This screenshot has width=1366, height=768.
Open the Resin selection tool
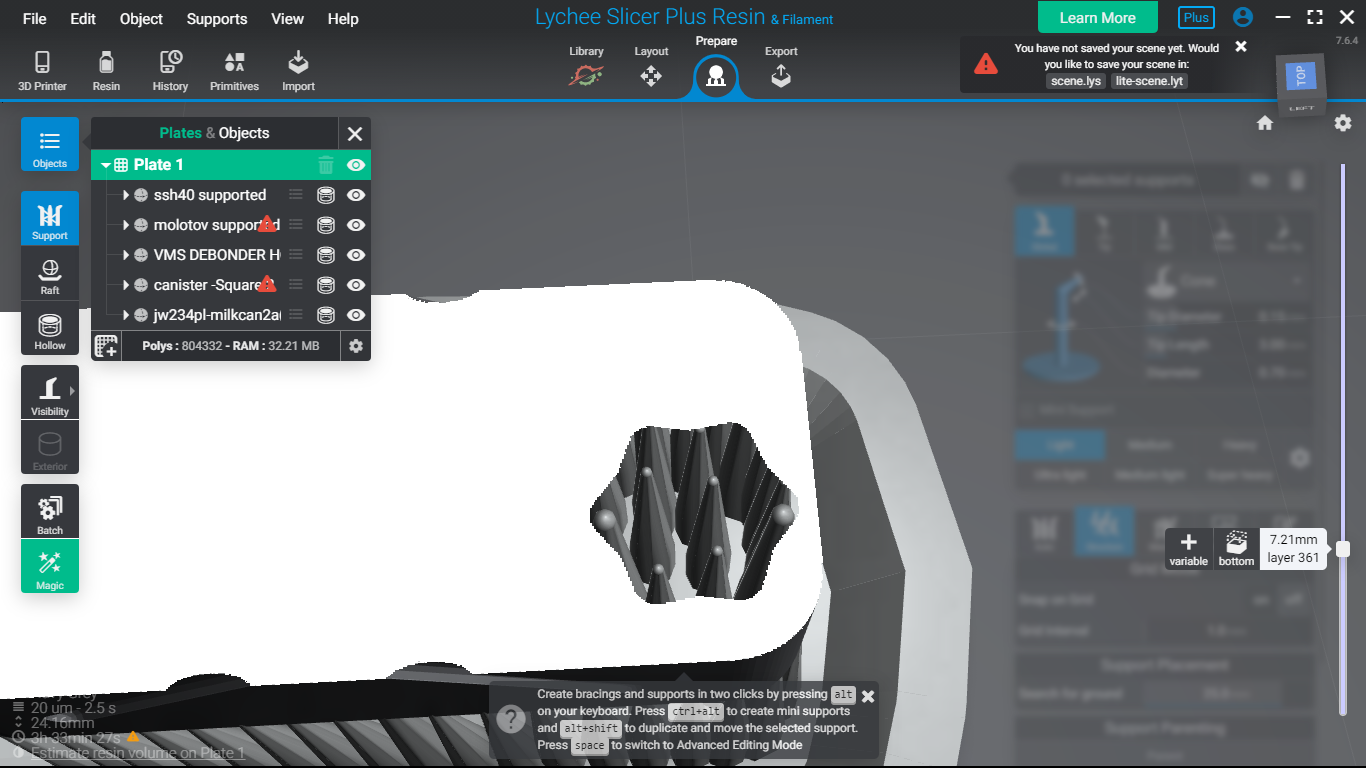[106, 71]
